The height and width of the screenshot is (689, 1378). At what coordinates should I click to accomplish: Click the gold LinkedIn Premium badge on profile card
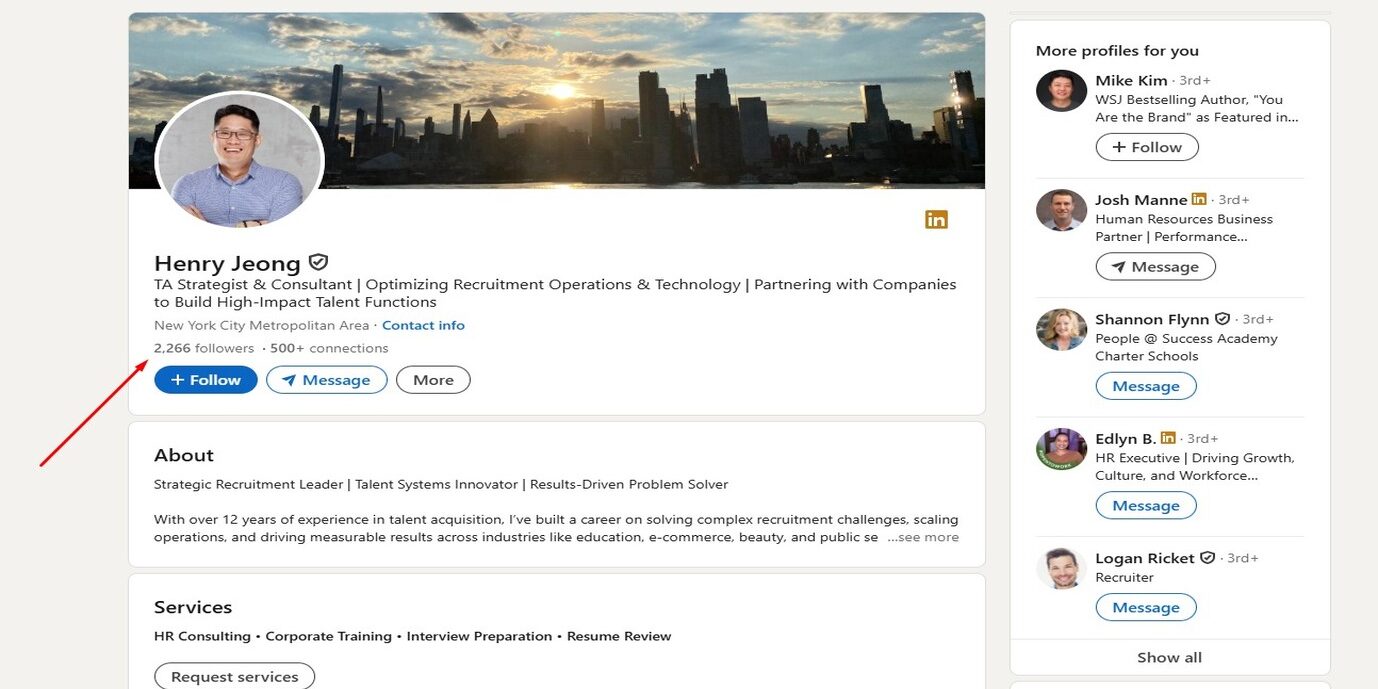[936, 220]
